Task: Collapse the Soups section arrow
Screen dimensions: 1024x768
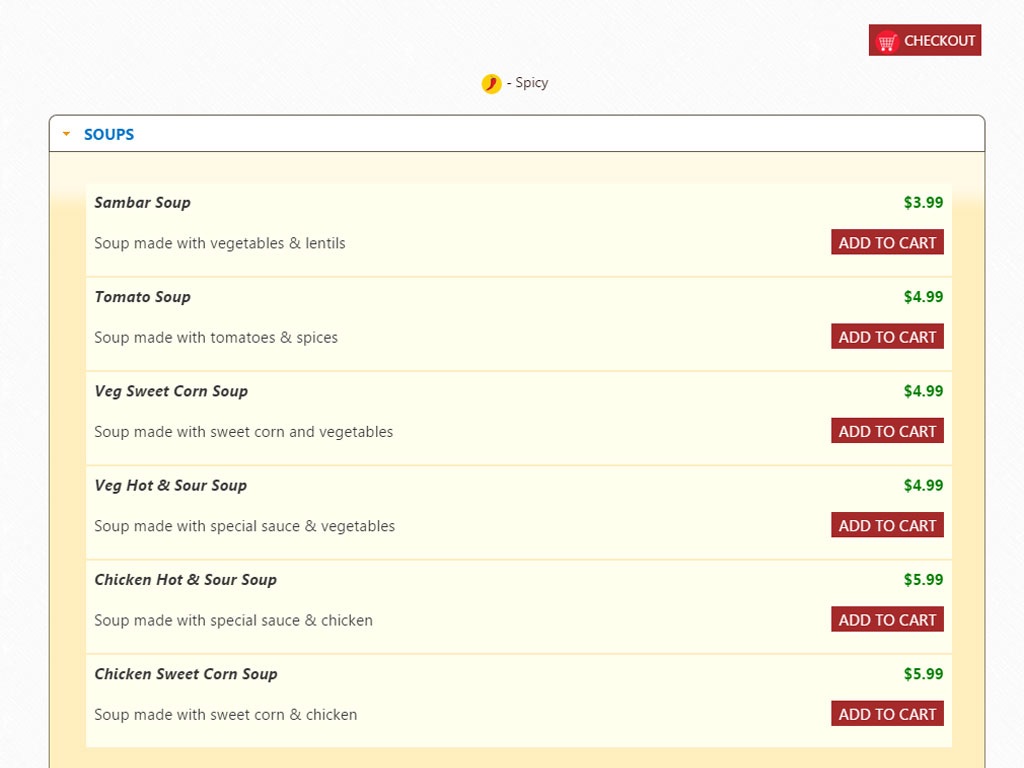Action: point(66,134)
